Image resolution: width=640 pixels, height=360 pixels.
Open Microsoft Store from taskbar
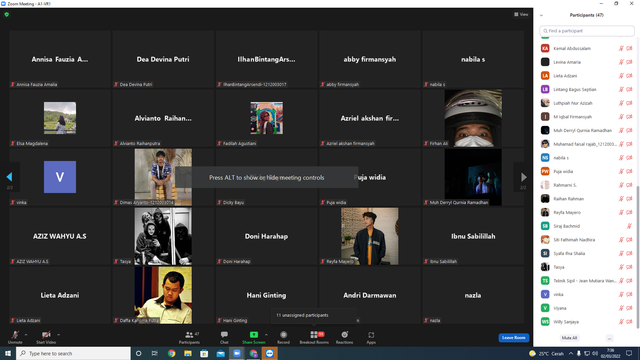(204, 353)
